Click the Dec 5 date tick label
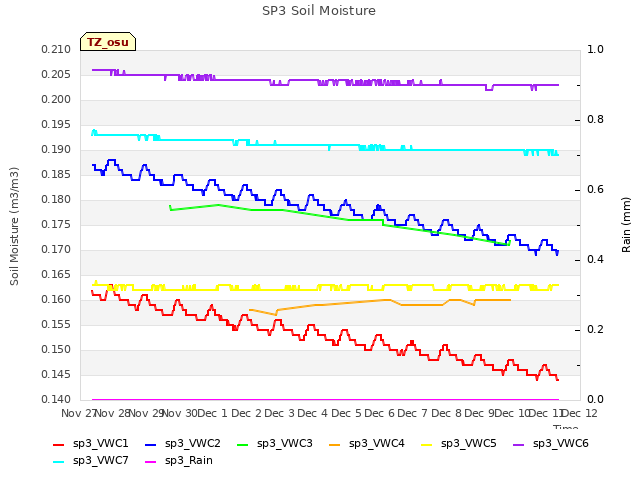Image resolution: width=640 pixels, height=480 pixels. tap(347, 413)
